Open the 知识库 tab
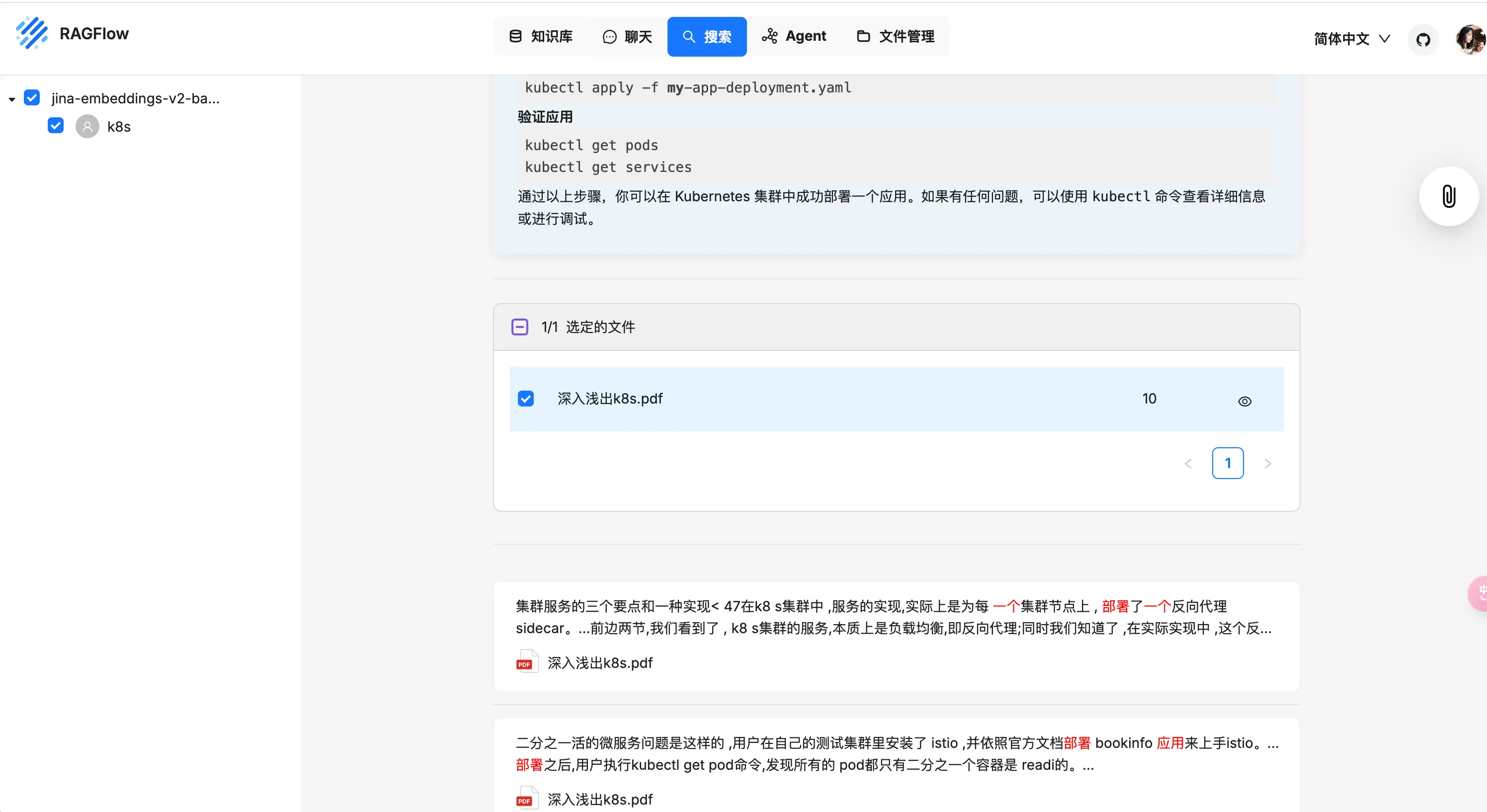The image size is (1487, 812). tap(541, 36)
